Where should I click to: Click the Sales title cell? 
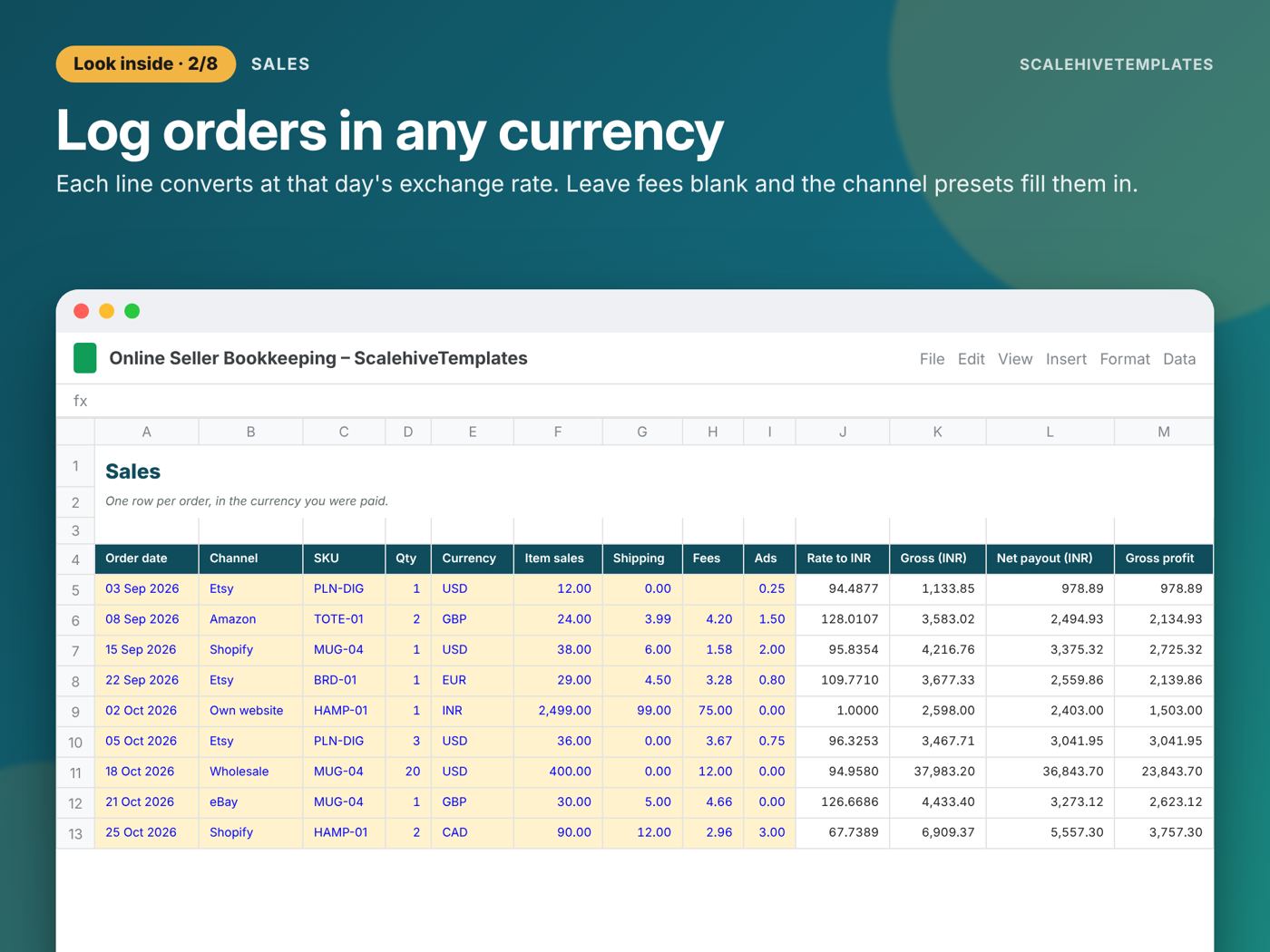pos(132,471)
